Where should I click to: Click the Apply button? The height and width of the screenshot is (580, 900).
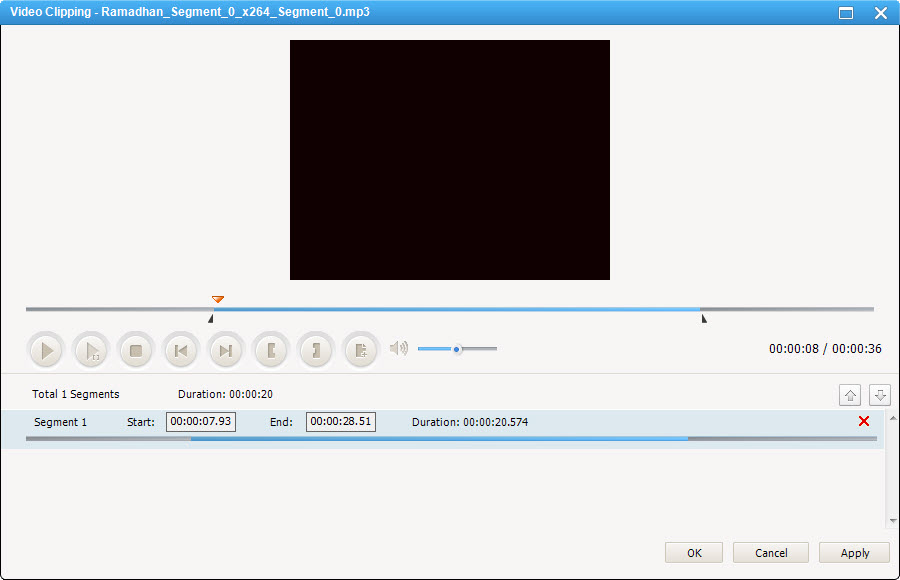pos(855,553)
